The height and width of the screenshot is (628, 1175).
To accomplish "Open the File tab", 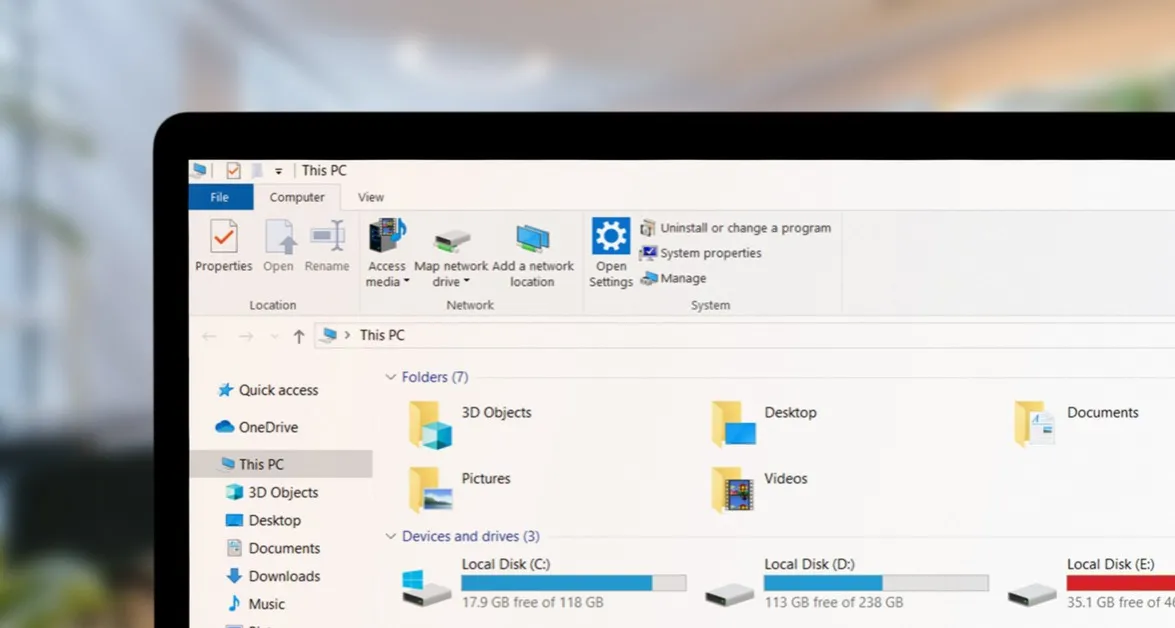I will 220,197.
